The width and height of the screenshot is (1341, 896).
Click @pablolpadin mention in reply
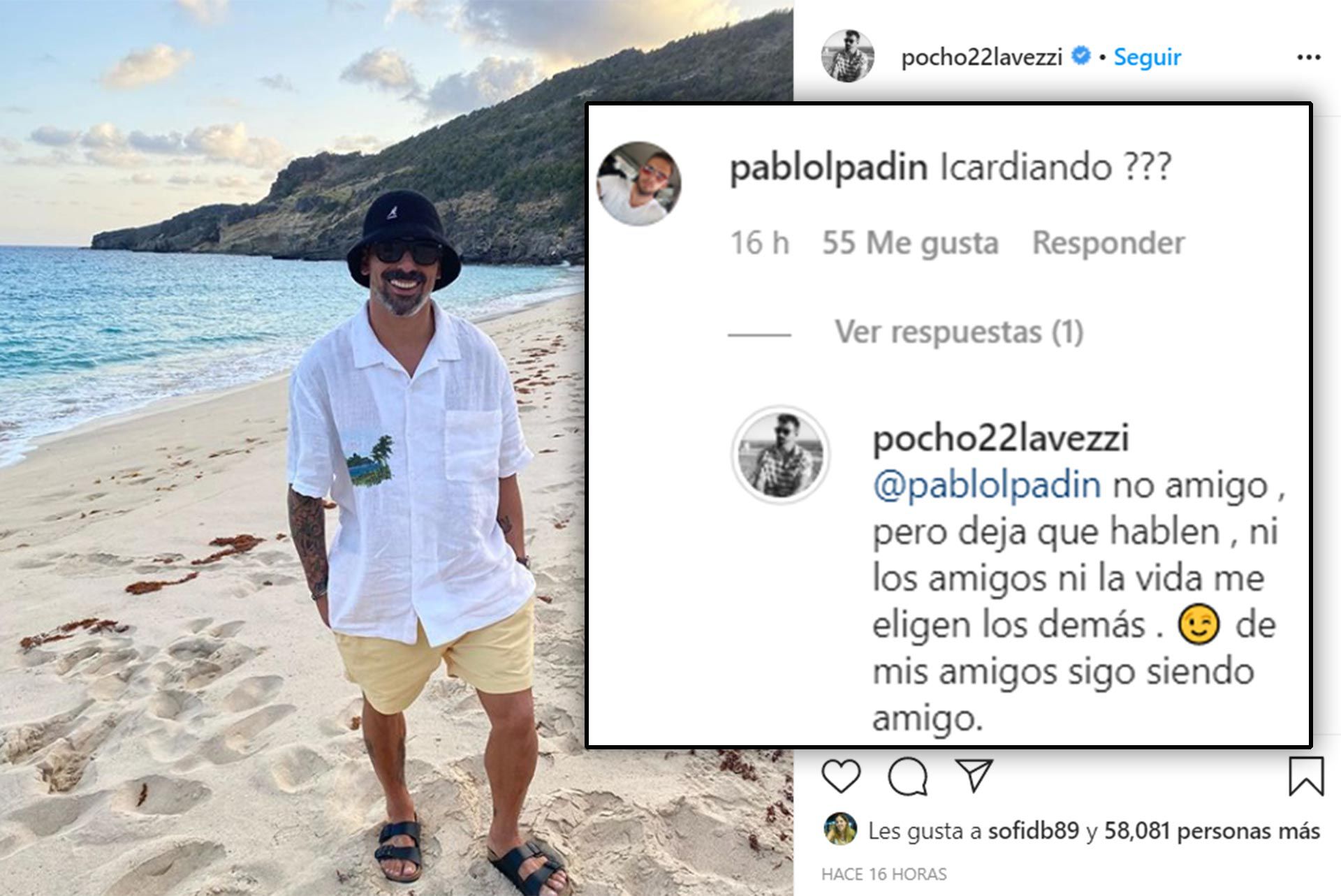pyautogui.click(x=987, y=485)
